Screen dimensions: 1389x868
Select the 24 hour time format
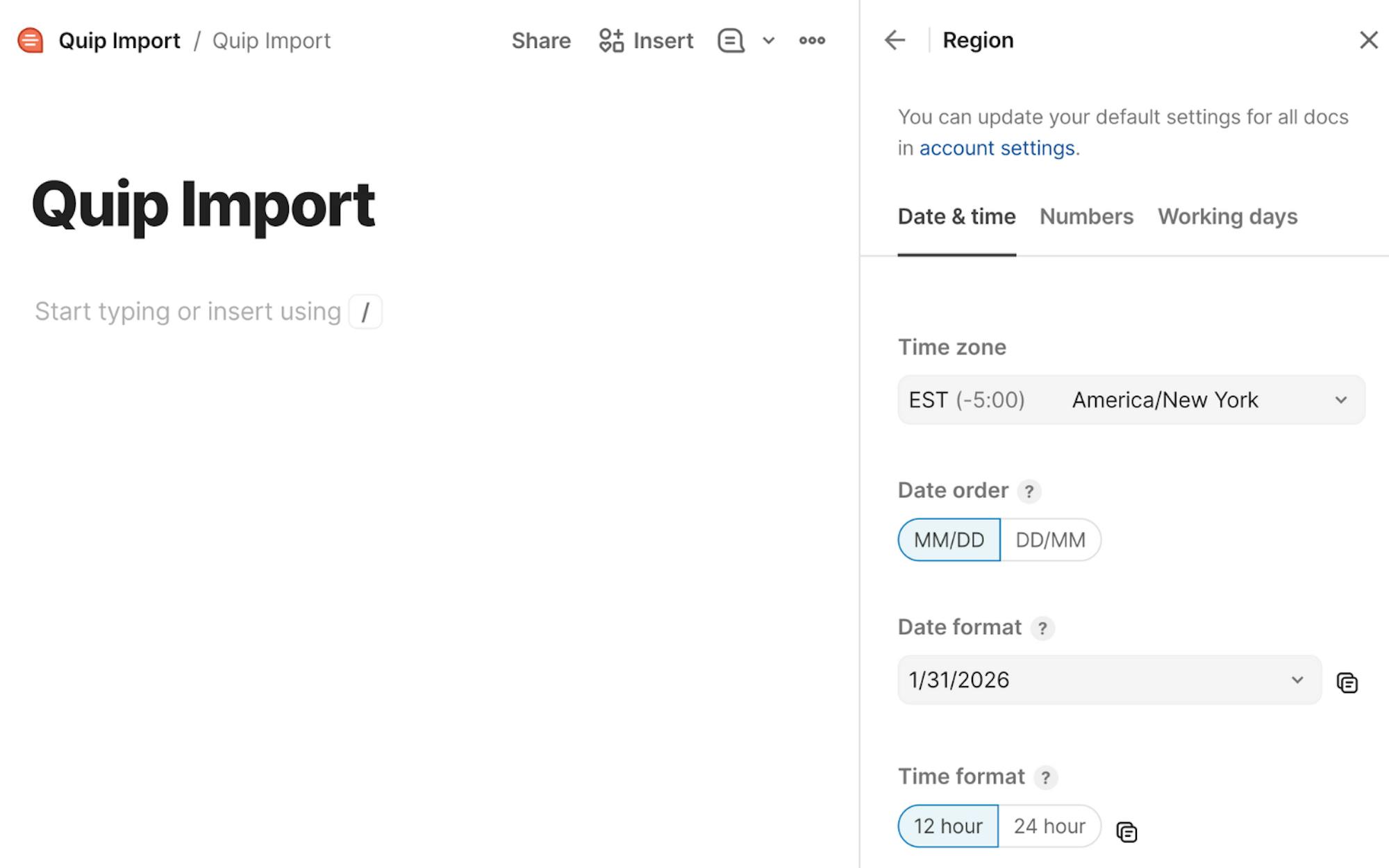[x=1049, y=826]
